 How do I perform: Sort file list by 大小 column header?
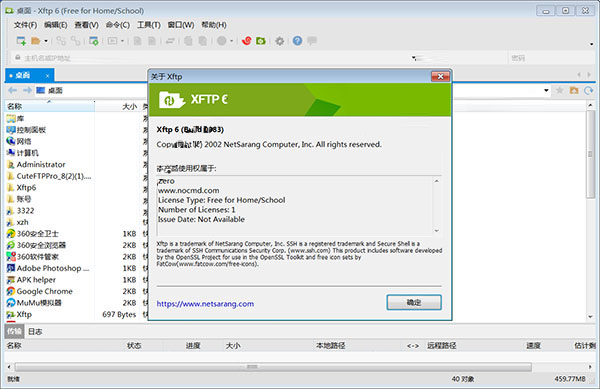(x=118, y=106)
